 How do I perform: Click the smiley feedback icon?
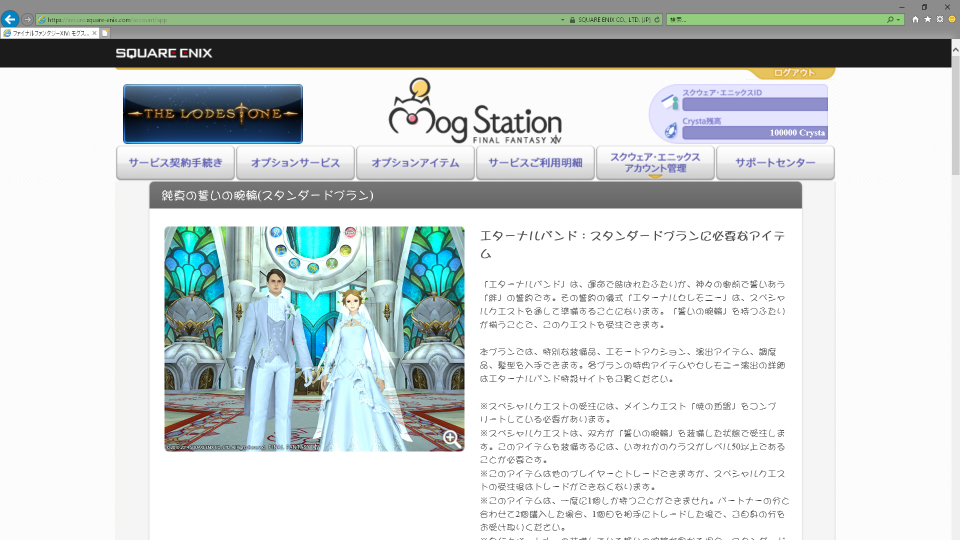tap(952, 20)
